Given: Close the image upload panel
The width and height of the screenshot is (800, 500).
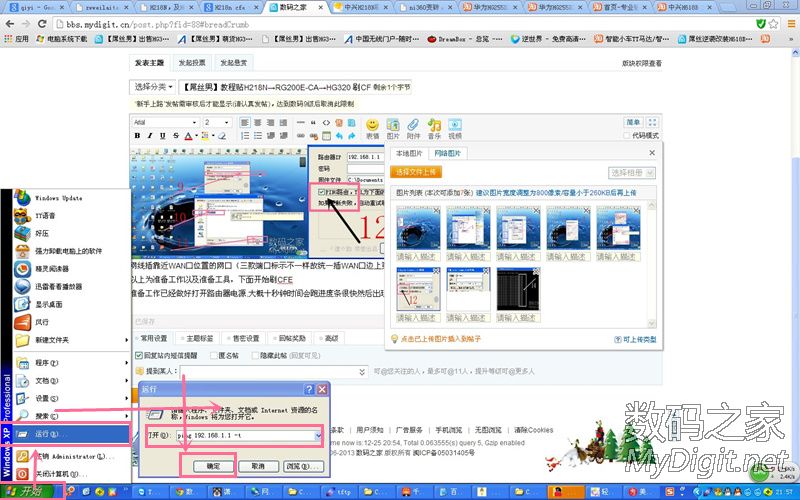Looking at the screenshot, I should click(x=652, y=153).
